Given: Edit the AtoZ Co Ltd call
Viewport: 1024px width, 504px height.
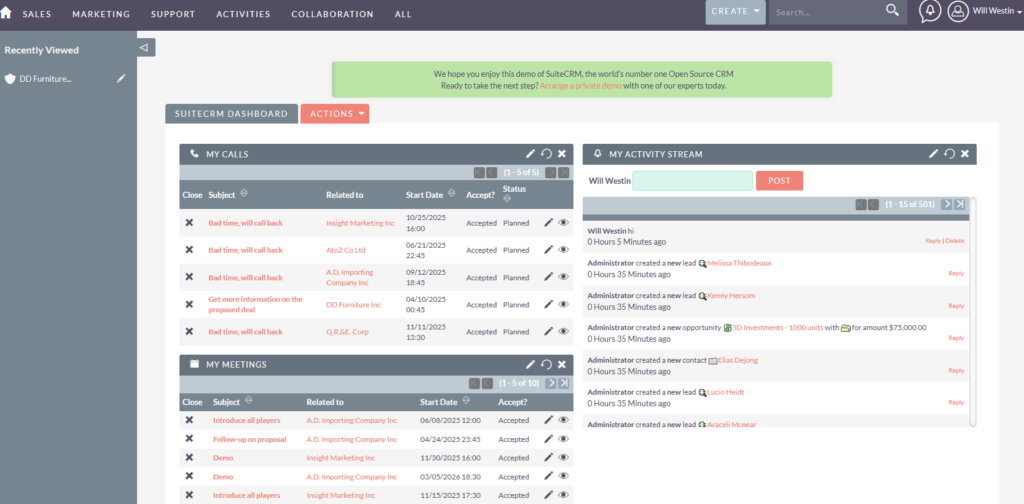Looking at the screenshot, I should (549, 249).
